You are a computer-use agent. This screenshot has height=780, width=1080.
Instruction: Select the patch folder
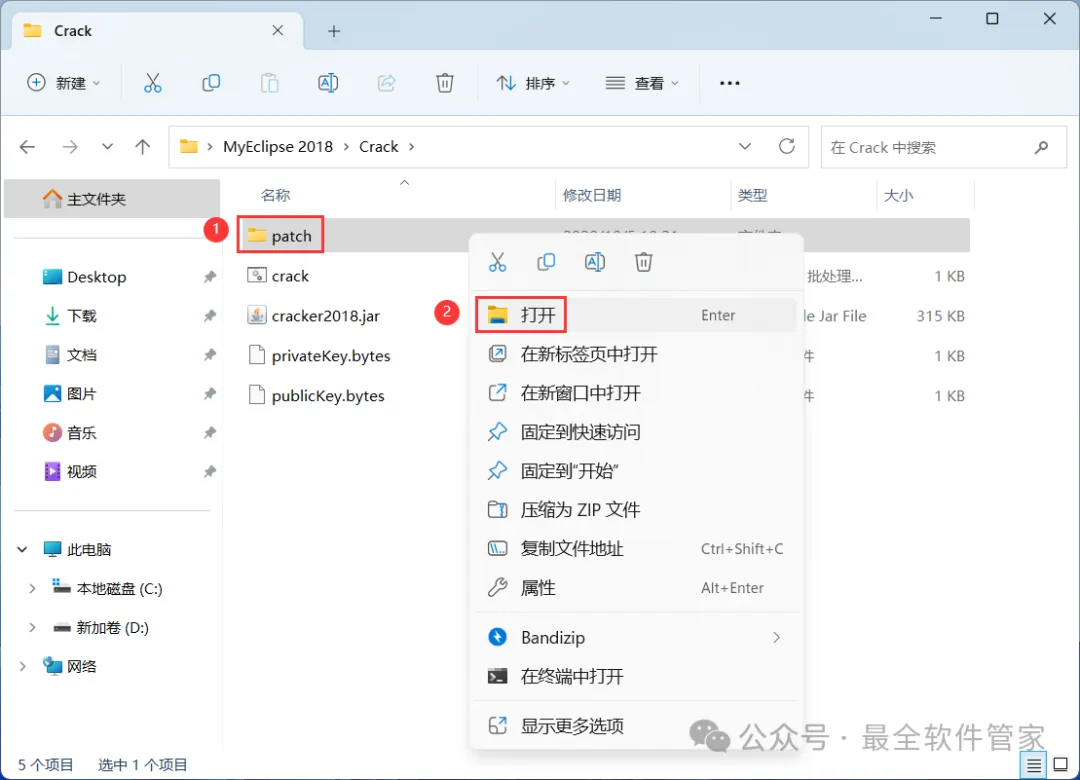(280, 236)
